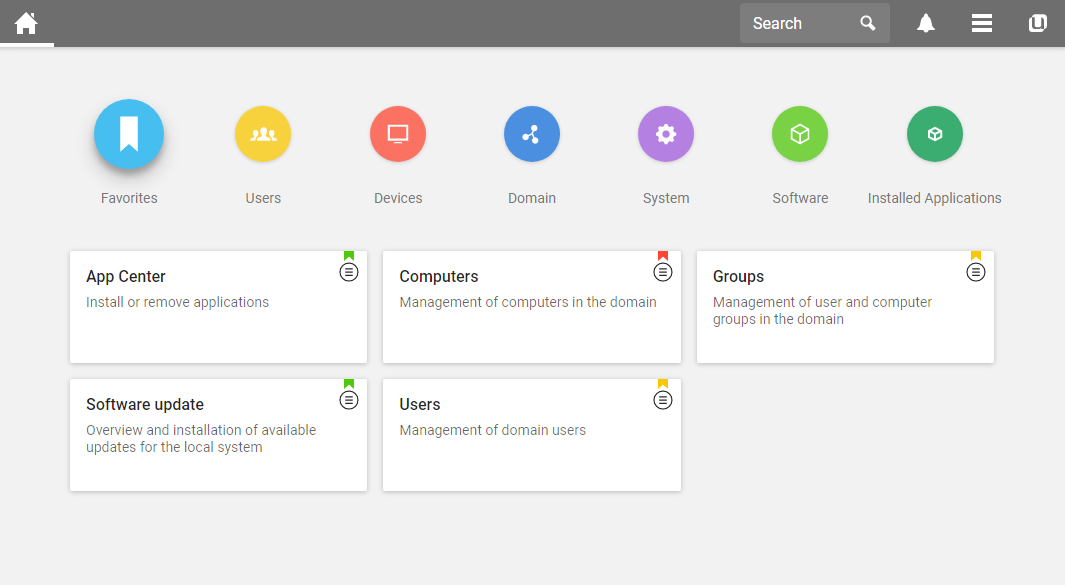1065x585 pixels.
Task: Select the Software category icon
Action: [x=799, y=133]
